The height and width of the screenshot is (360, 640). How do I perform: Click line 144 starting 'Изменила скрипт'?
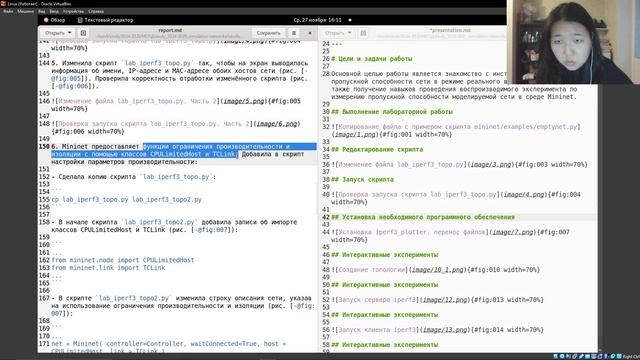[180, 74]
